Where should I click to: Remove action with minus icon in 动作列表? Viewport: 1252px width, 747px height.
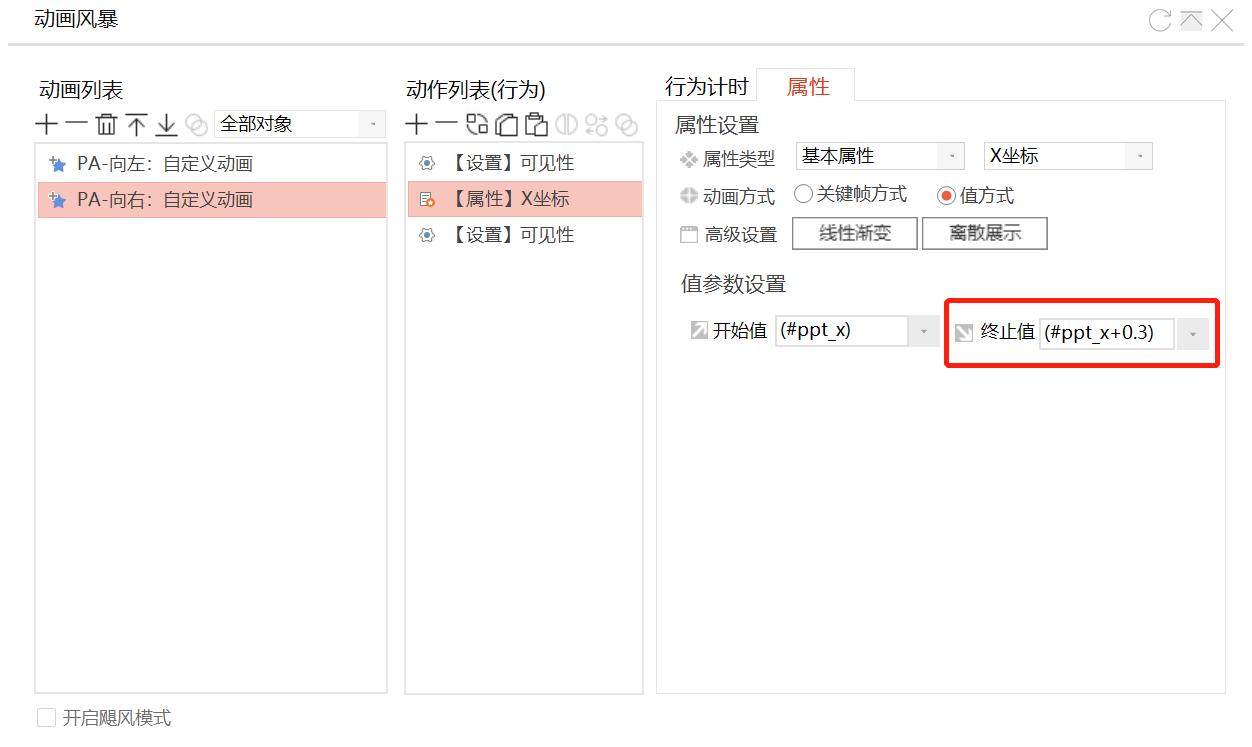tap(446, 125)
